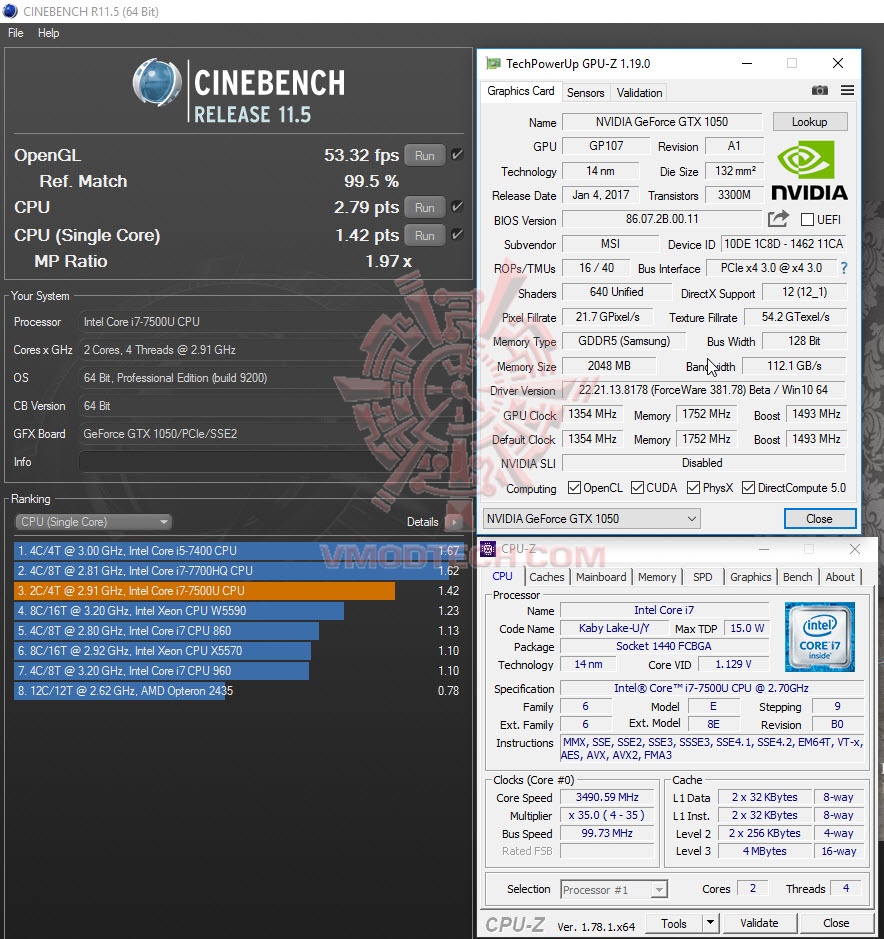This screenshot has width=884, height=939.
Task: Click the GPU-Z screenshot camera icon
Action: pos(820,90)
